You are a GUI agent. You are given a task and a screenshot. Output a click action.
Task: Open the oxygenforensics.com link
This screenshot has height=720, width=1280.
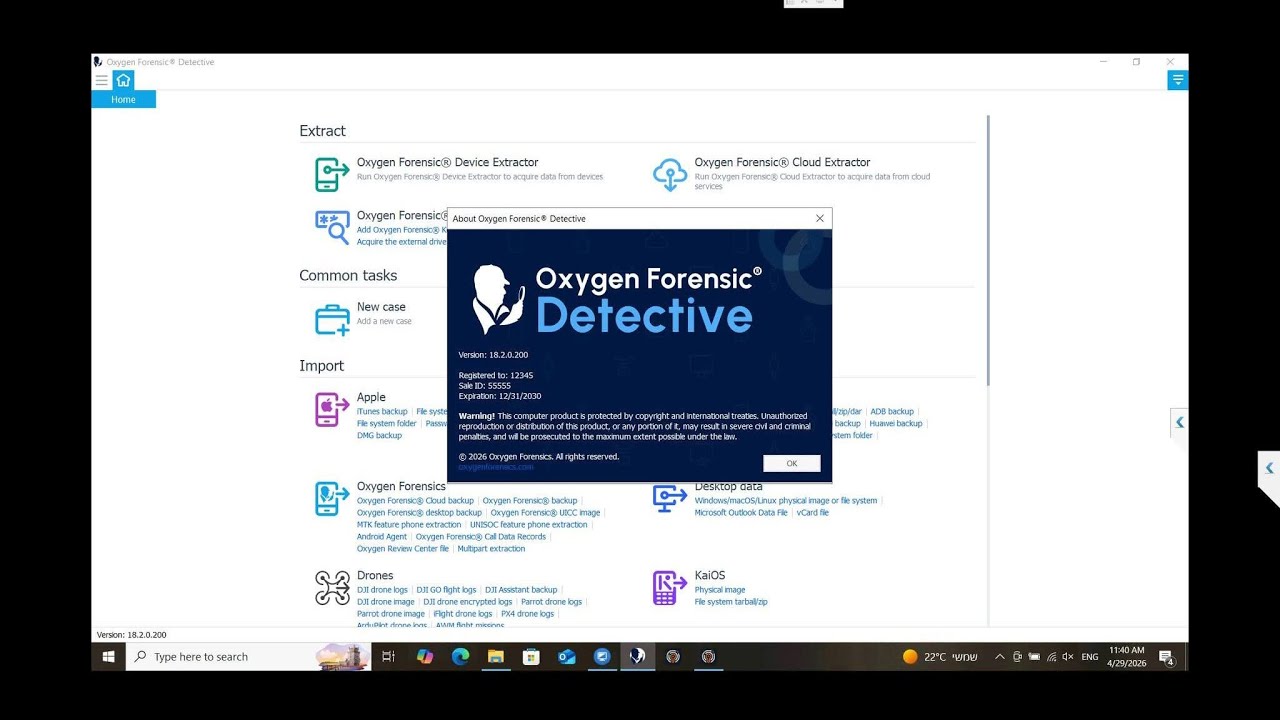click(496, 467)
